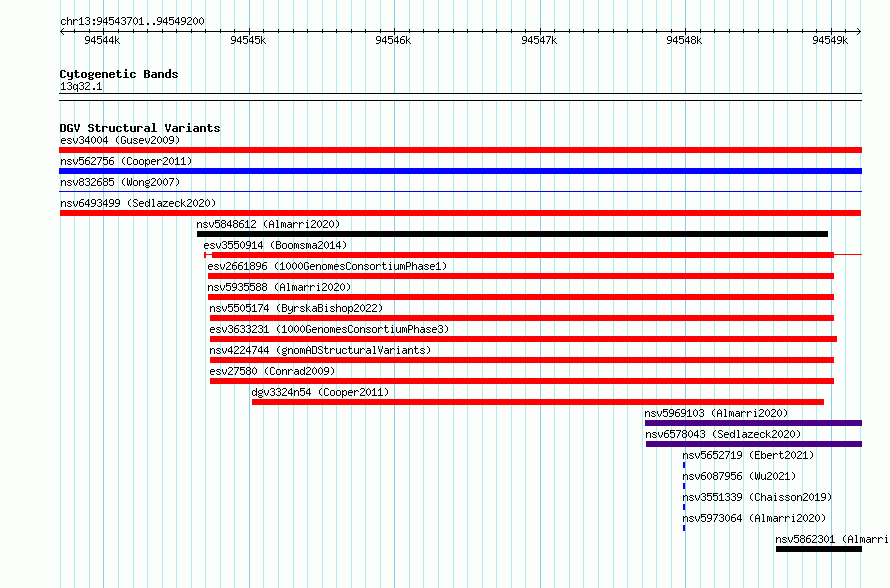Click the 94548k ruler mark

click(685, 40)
